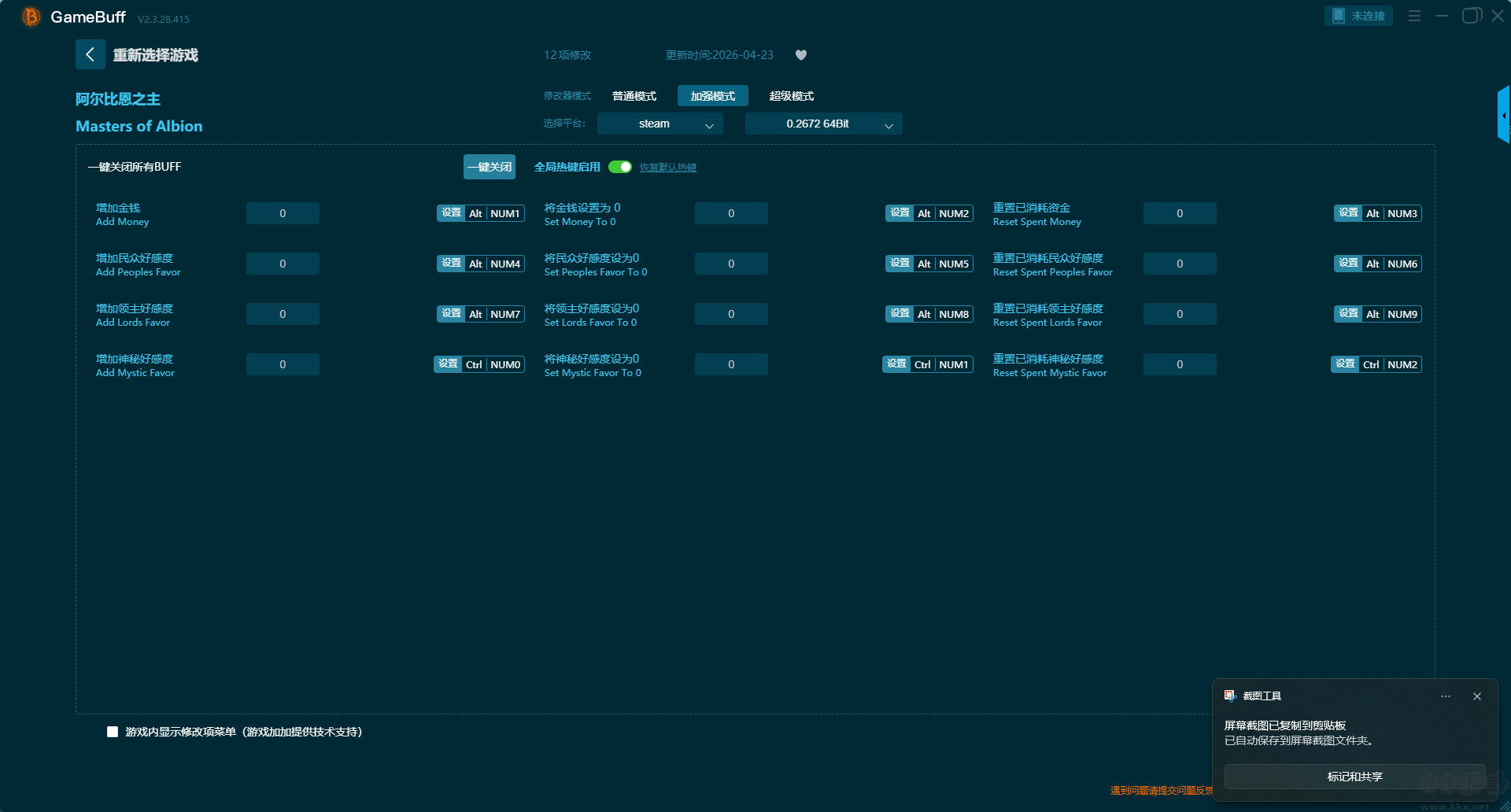Click the 重新选择游戏 heading text
This screenshot has height=812, width=1511.
coord(156,55)
